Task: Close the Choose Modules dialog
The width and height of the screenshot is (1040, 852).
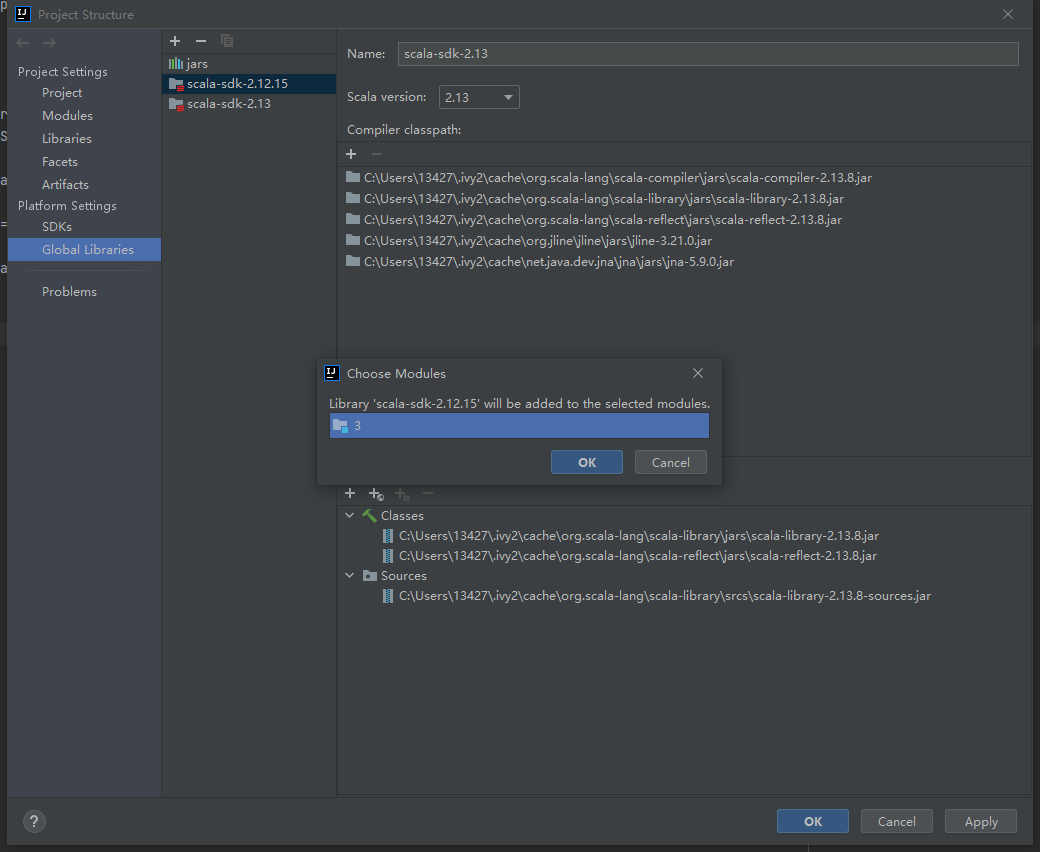Action: click(698, 373)
